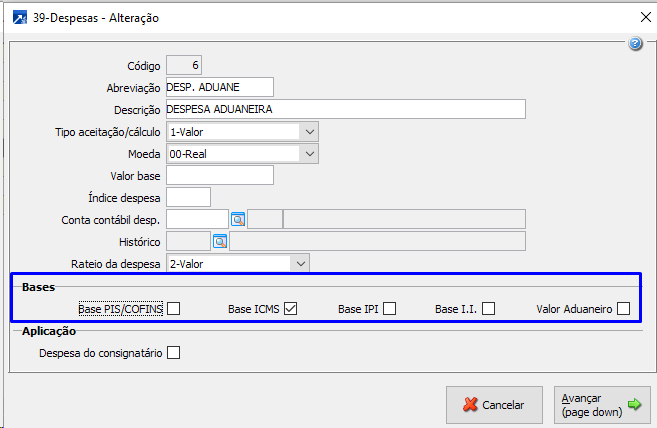Click the application icon in title bar
The width and height of the screenshot is (657, 428).
[x=20, y=18]
